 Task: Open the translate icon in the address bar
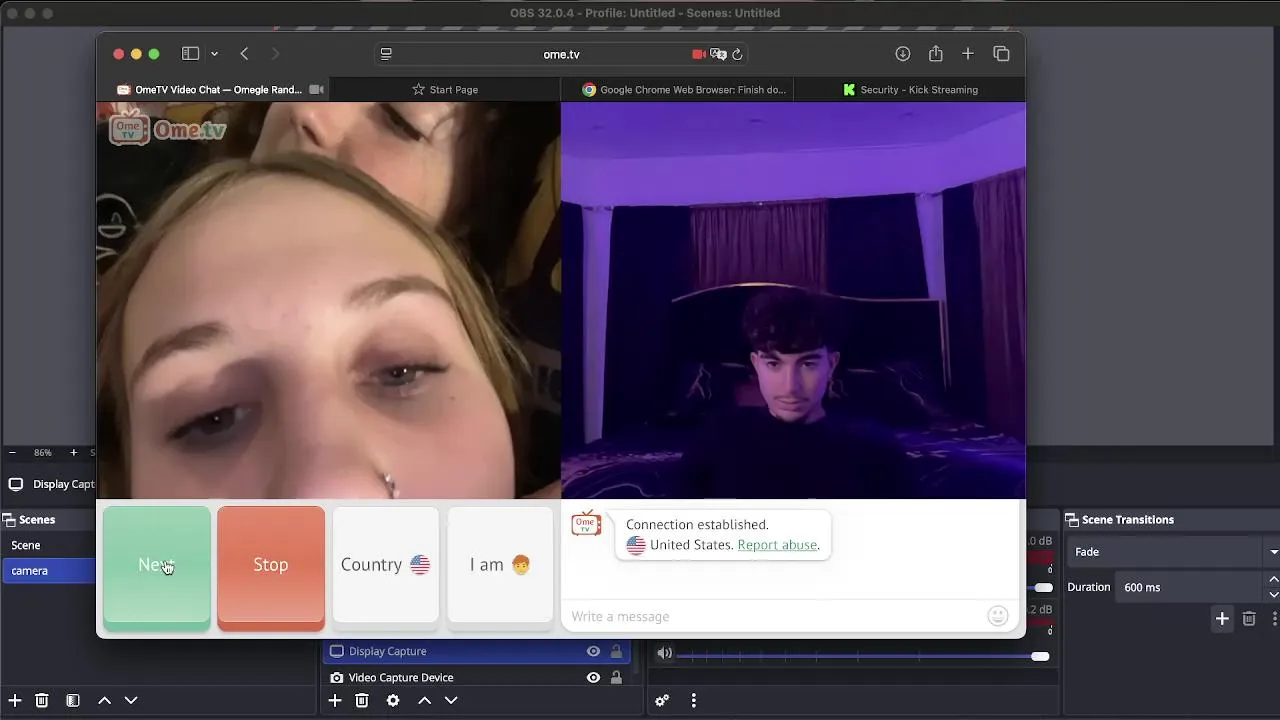click(x=718, y=54)
